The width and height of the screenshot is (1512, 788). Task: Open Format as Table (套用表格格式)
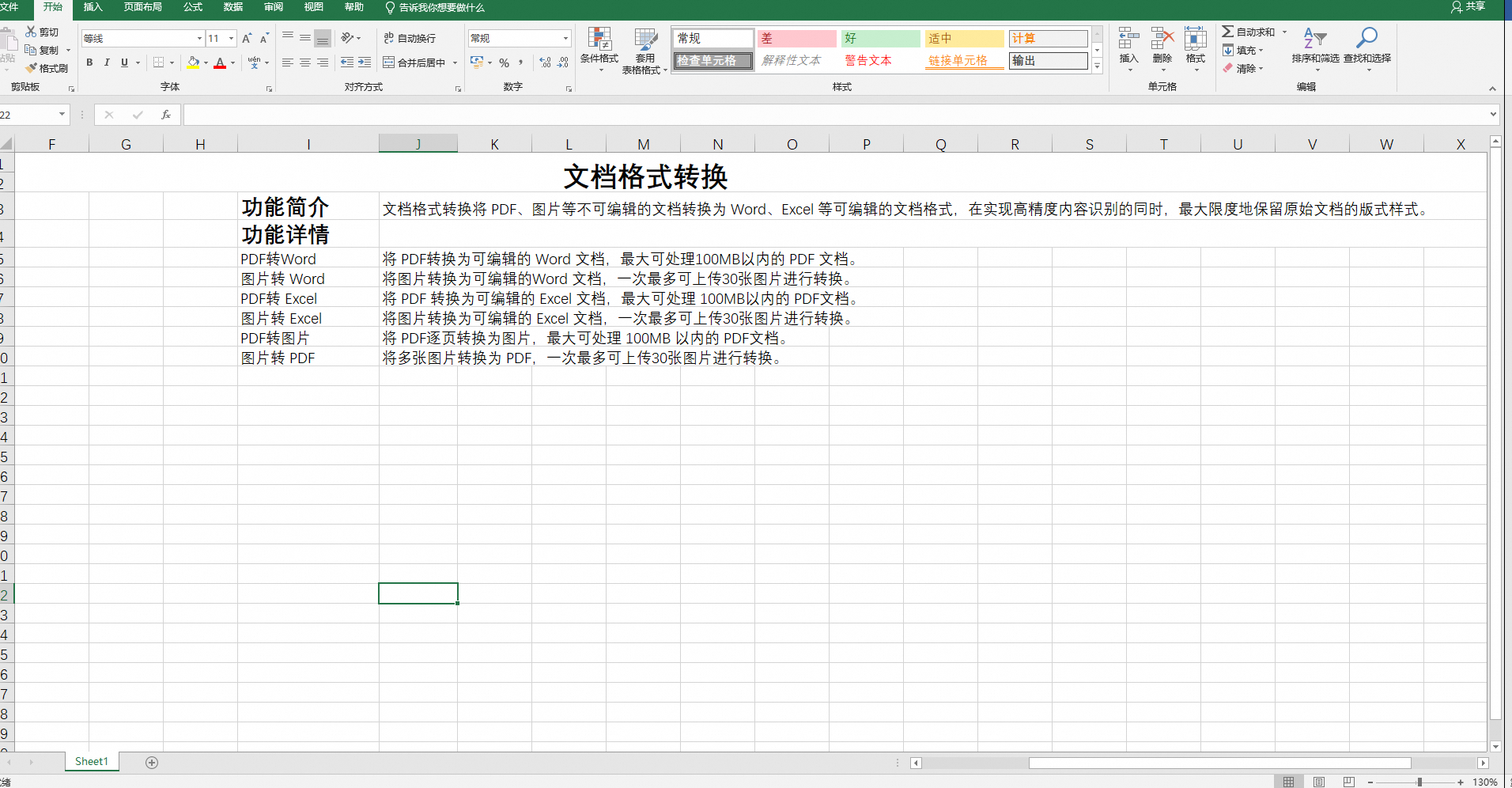645,50
